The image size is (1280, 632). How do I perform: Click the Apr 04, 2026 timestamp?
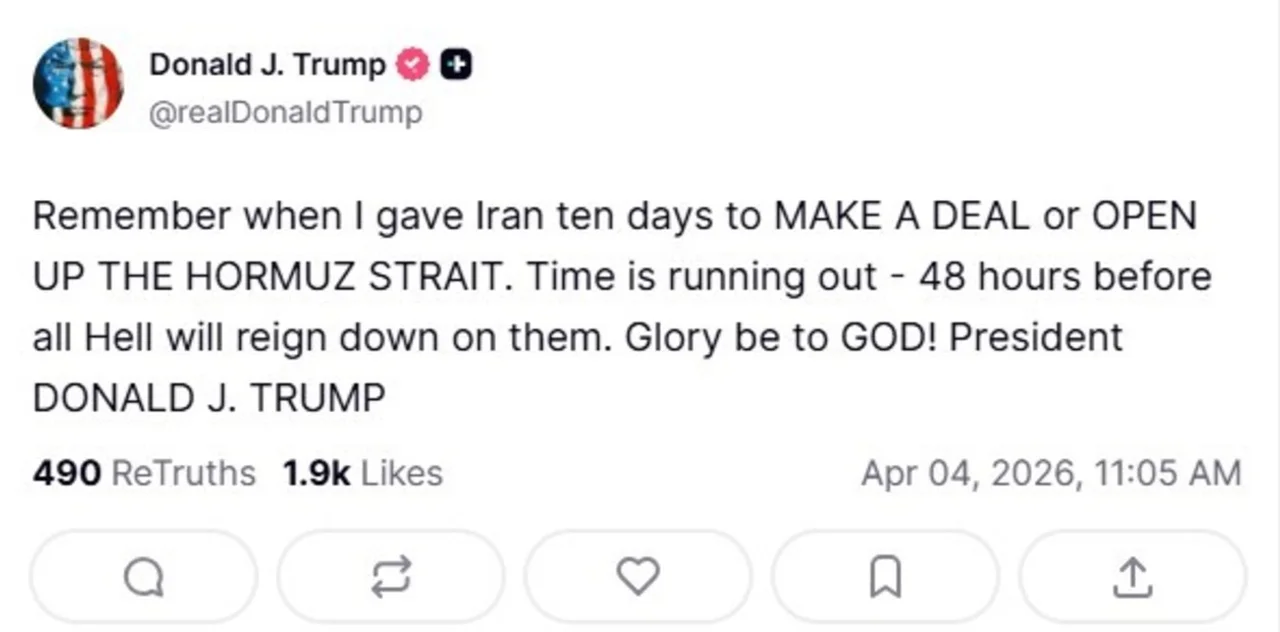click(1050, 473)
